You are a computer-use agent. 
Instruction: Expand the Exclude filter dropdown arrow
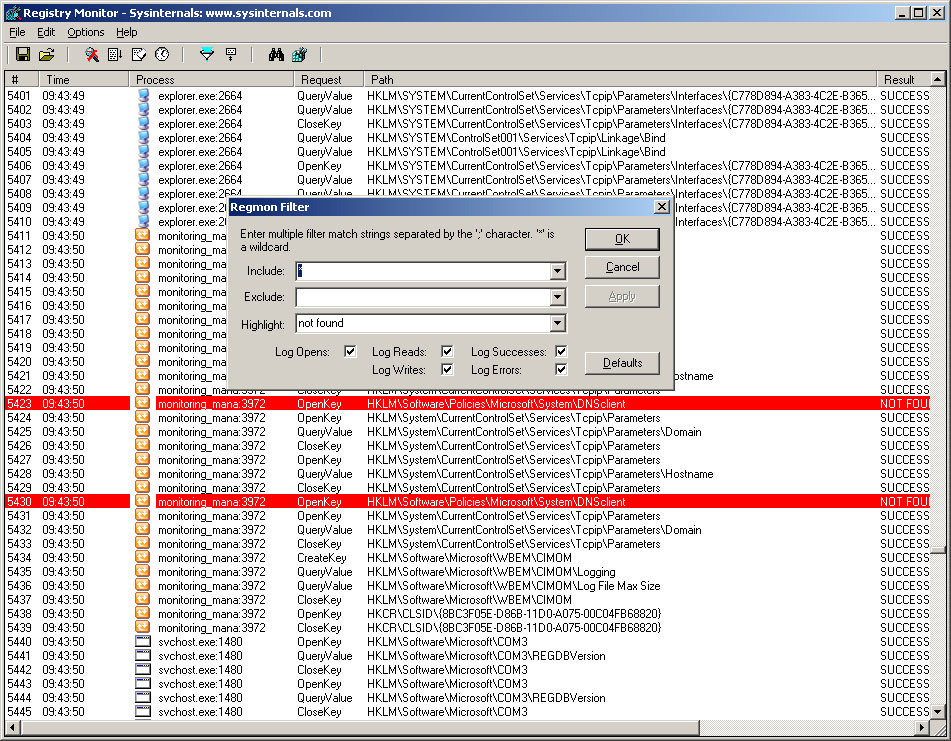[x=557, y=297]
